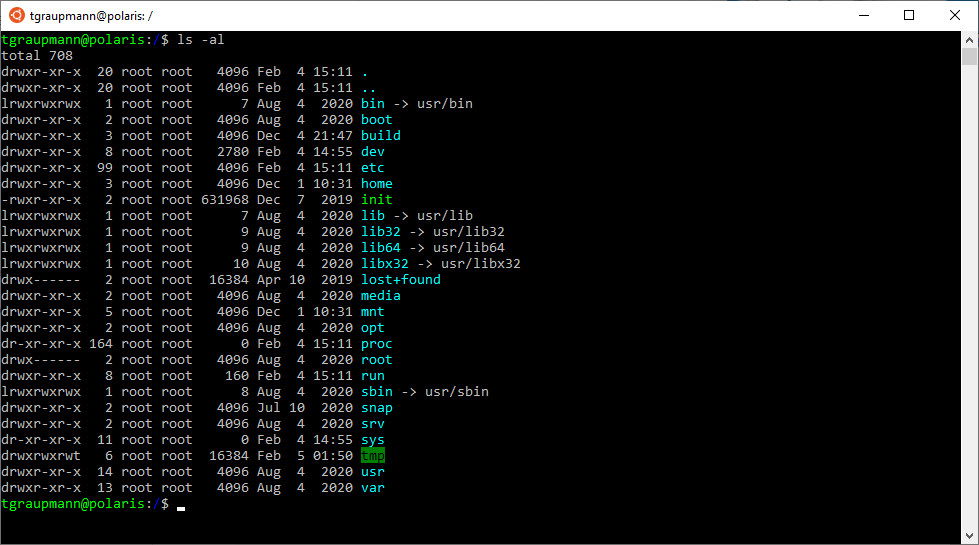Screen dimensions: 979x545
Task: Click the 'libx32' symlink name
Action: pyautogui.click(x=385, y=263)
